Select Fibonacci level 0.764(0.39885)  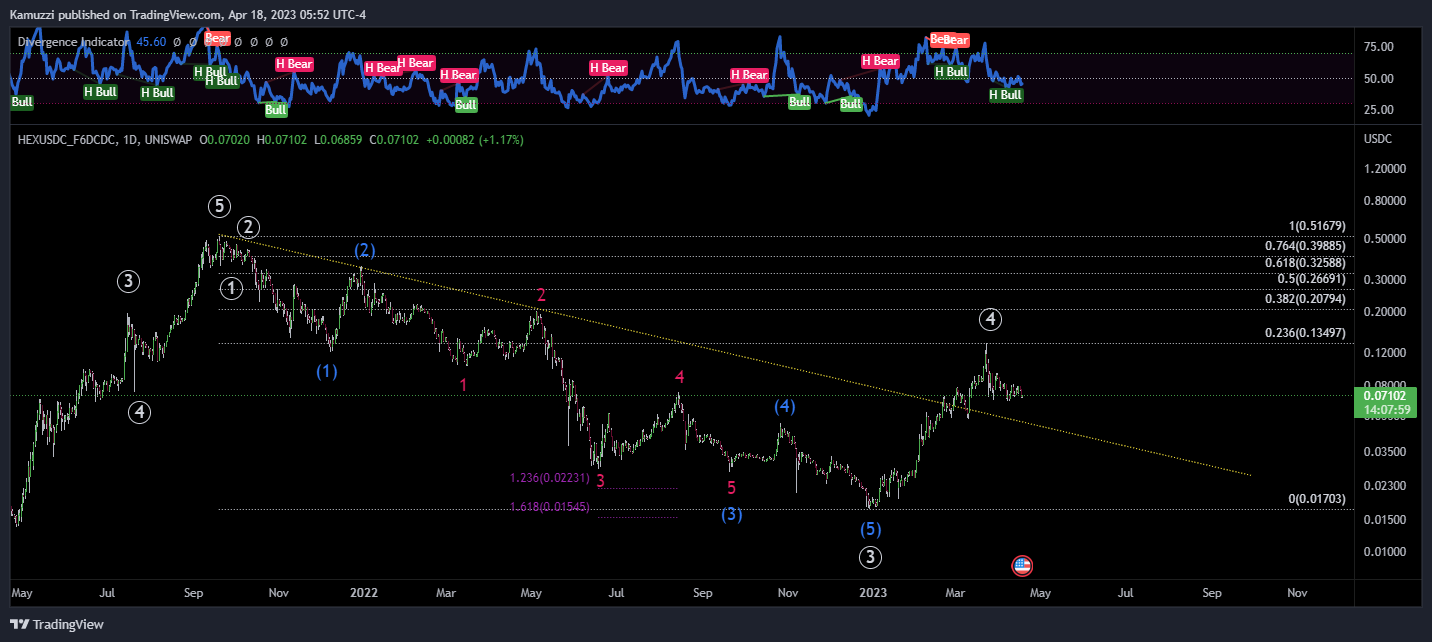coord(1305,246)
